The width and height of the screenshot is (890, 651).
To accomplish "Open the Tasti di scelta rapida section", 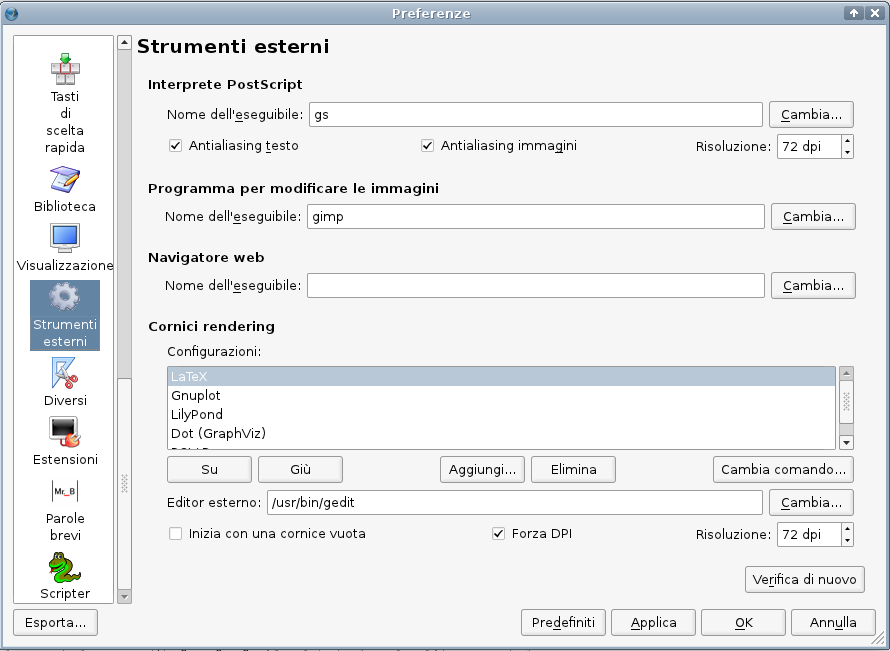I will 65,70.
